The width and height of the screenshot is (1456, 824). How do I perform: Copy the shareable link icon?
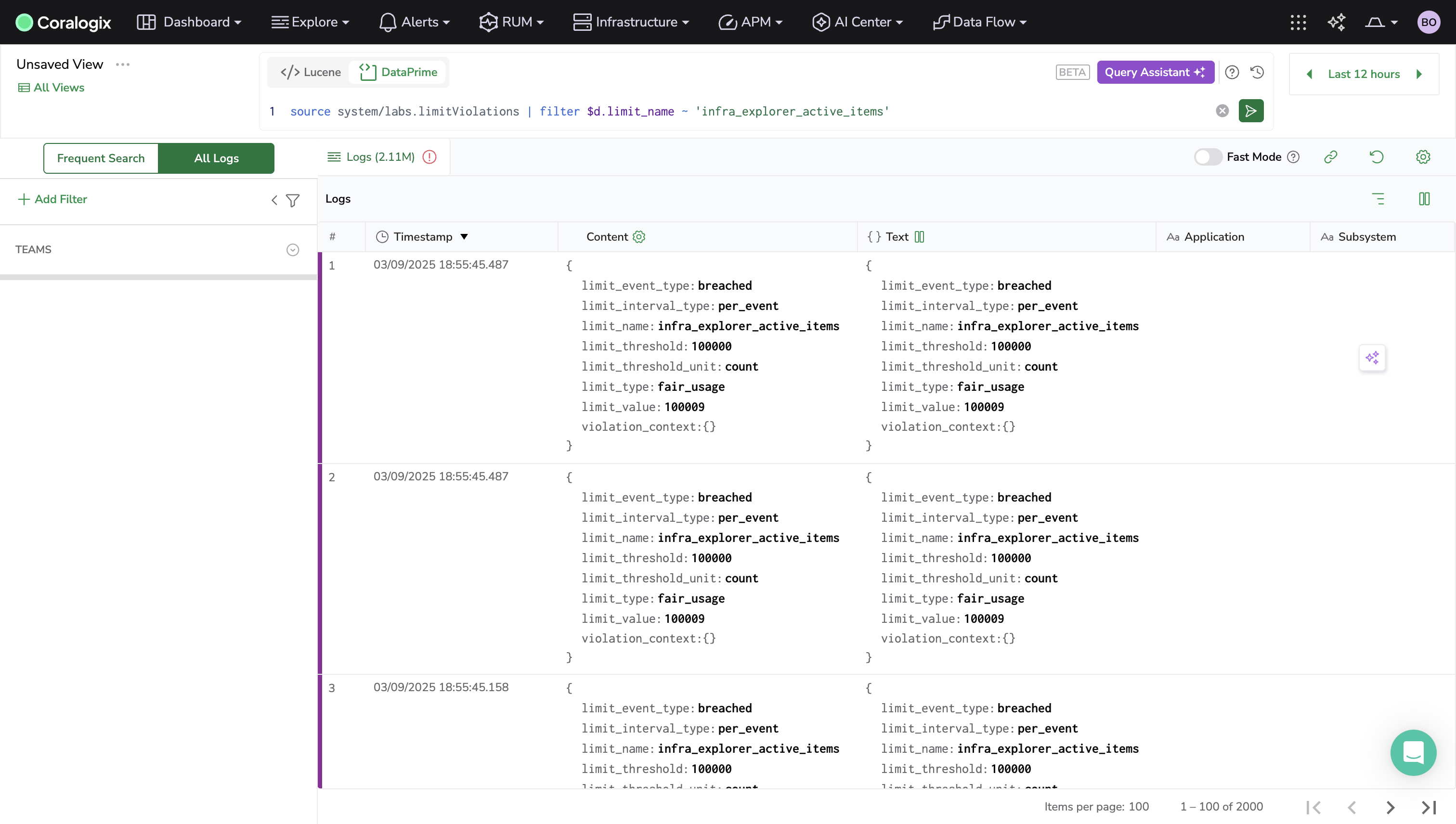[1330, 157]
